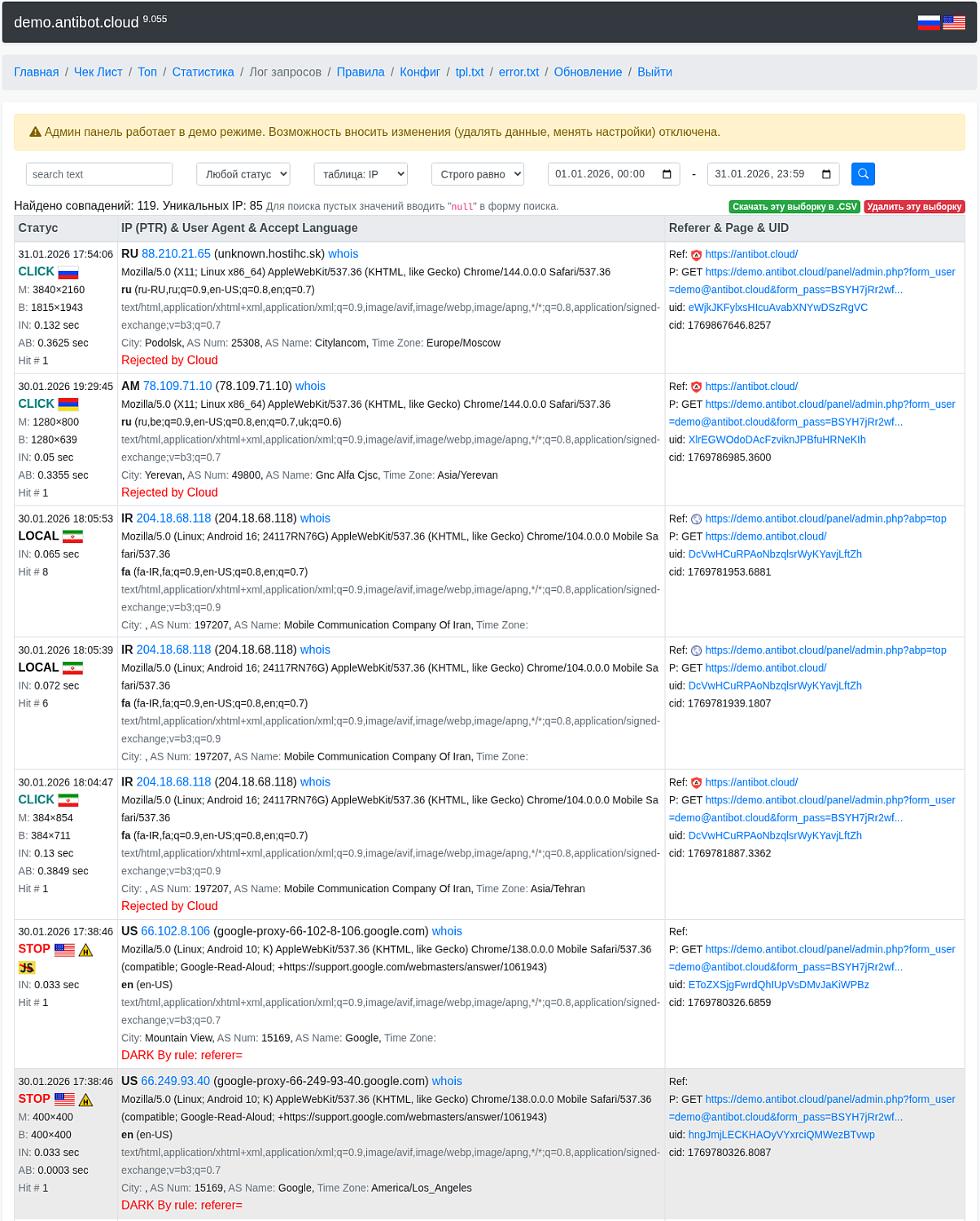Click 'Скачать эту выборку в .CSV' button

point(794,207)
